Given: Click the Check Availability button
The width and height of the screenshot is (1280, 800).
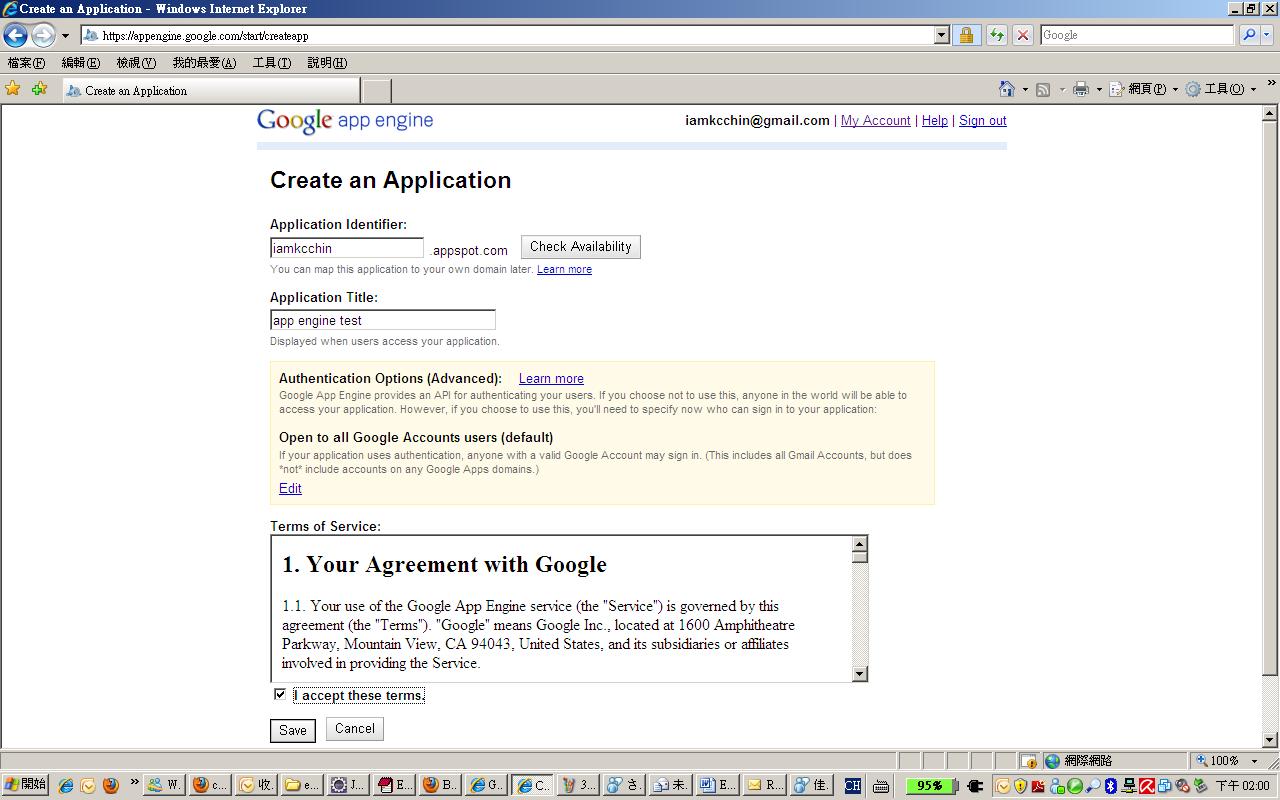Looking at the screenshot, I should pyautogui.click(x=581, y=247).
